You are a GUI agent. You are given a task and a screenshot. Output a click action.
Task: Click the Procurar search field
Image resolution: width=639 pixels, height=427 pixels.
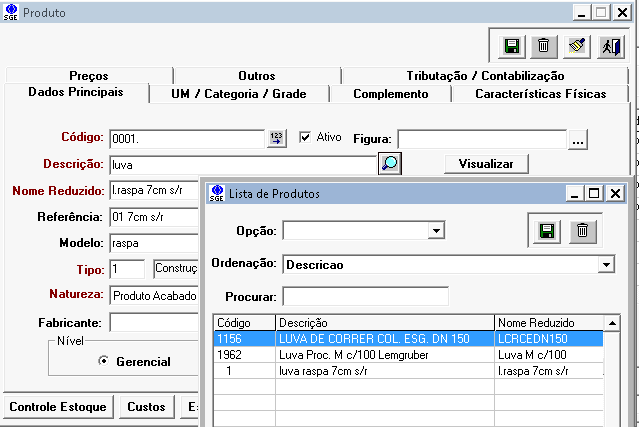click(365, 296)
